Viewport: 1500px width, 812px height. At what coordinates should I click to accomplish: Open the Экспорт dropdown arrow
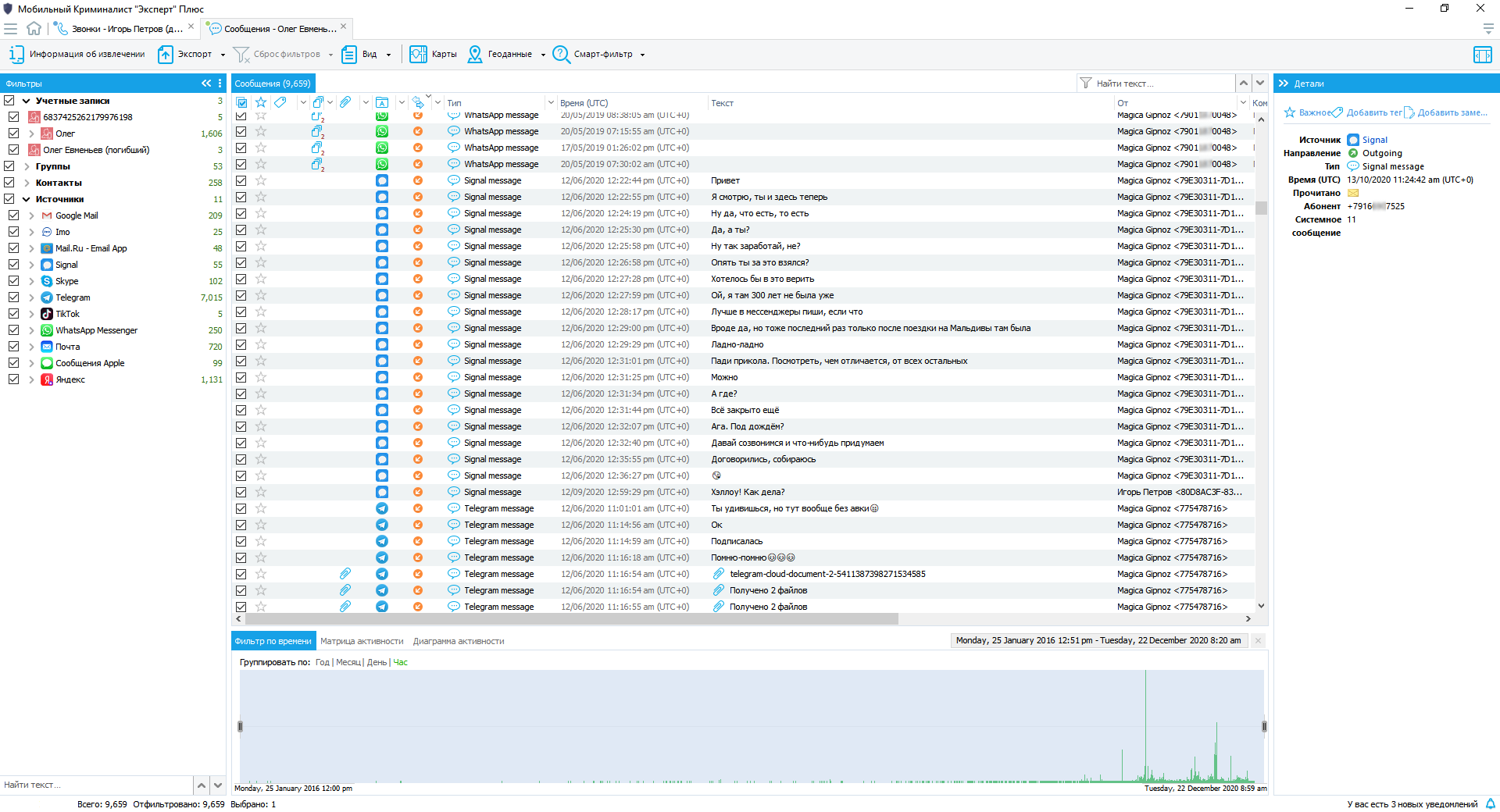coord(223,55)
